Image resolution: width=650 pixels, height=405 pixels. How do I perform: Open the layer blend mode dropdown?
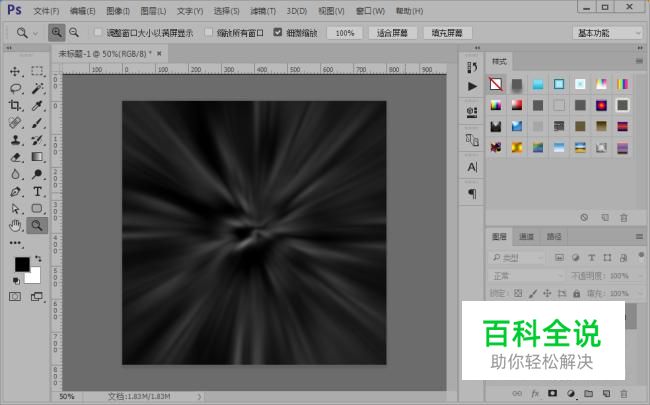(526, 276)
